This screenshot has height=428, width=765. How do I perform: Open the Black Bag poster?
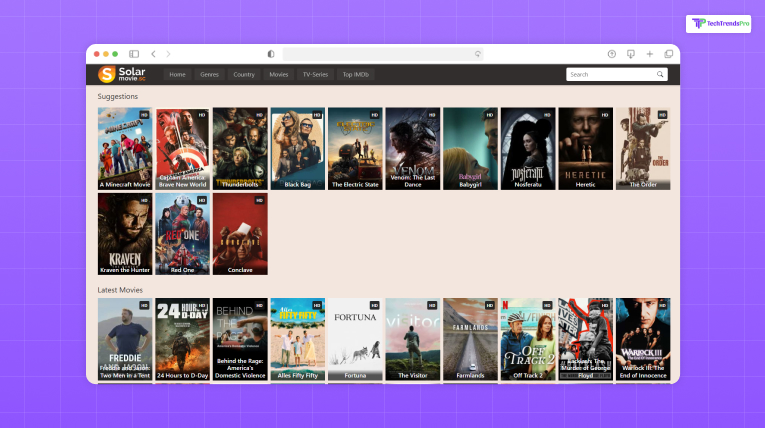pyautogui.click(x=298, y=148)
